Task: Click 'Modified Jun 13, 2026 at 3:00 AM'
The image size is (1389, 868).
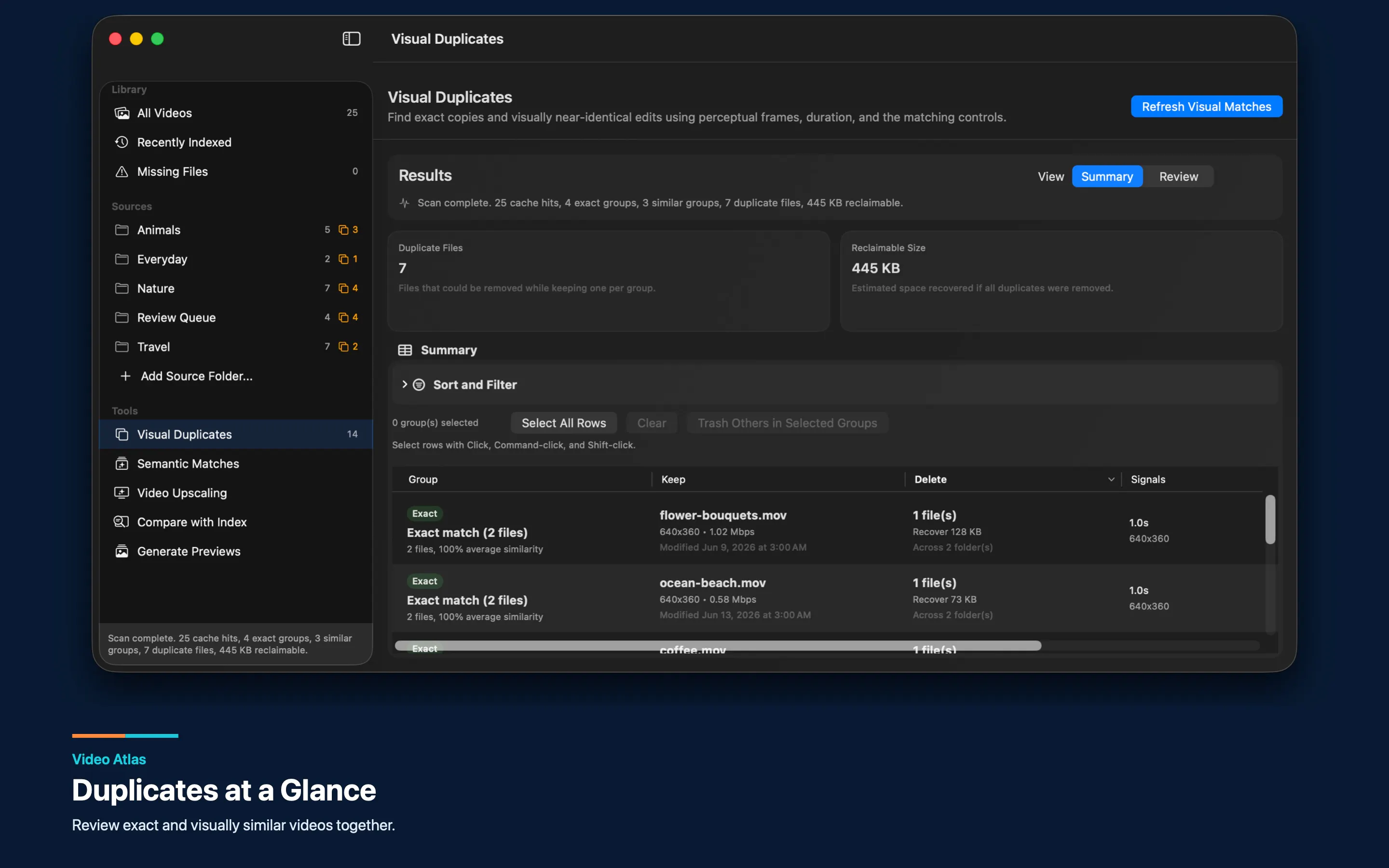Action: click(735, 615)
